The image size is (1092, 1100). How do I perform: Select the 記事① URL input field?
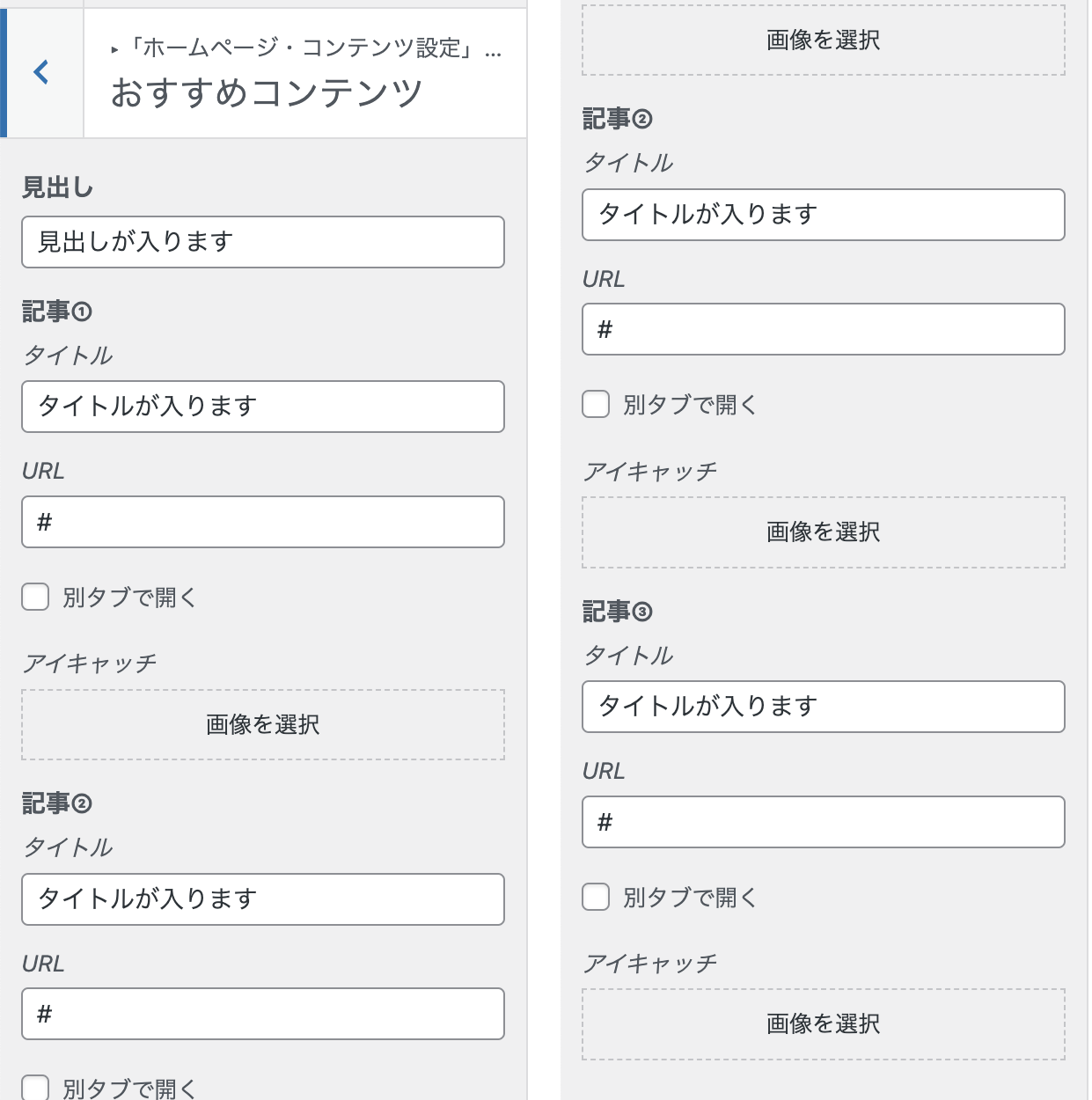pos(263,522)
